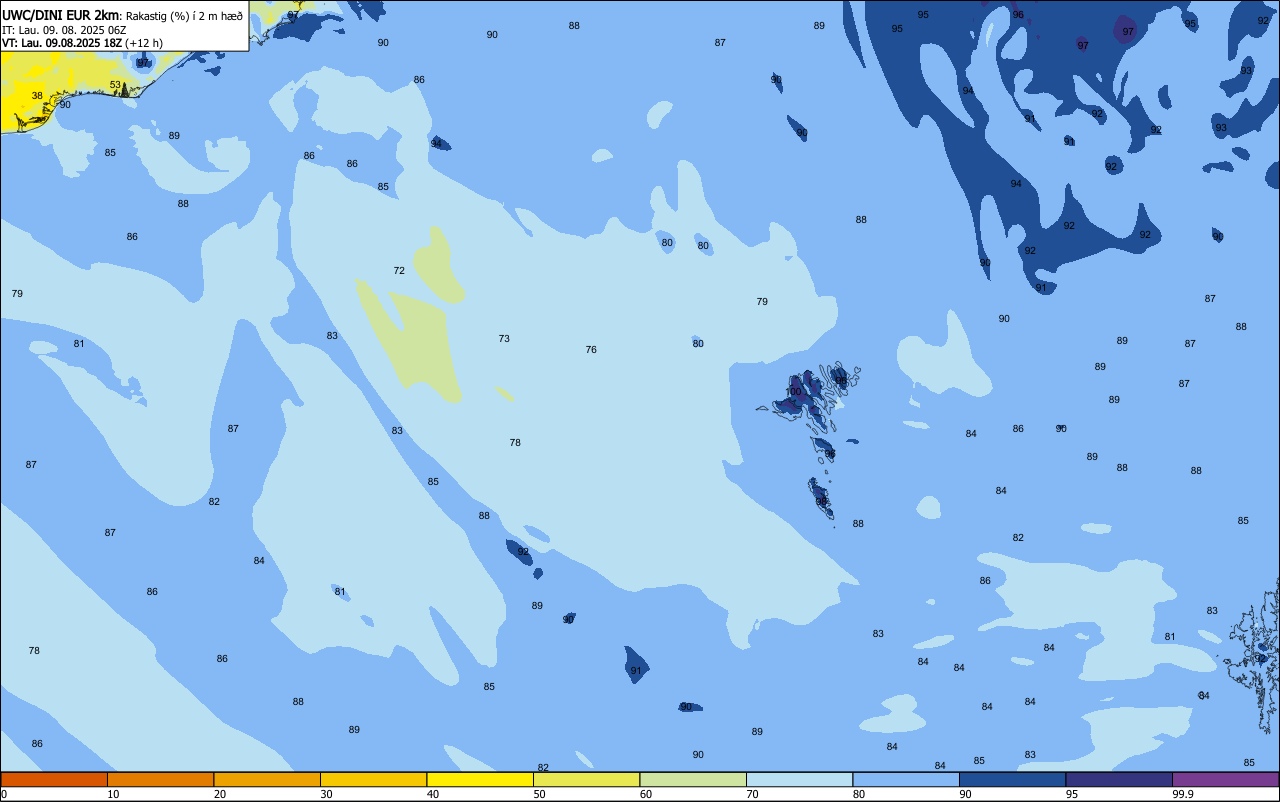Select the '(+12 h)' forecast offset text
1280x802 pixels.
[x=144, y=43]
